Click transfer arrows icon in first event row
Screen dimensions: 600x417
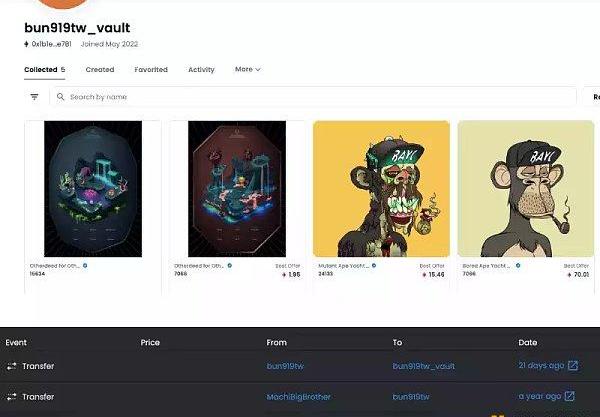coord(11,366)
